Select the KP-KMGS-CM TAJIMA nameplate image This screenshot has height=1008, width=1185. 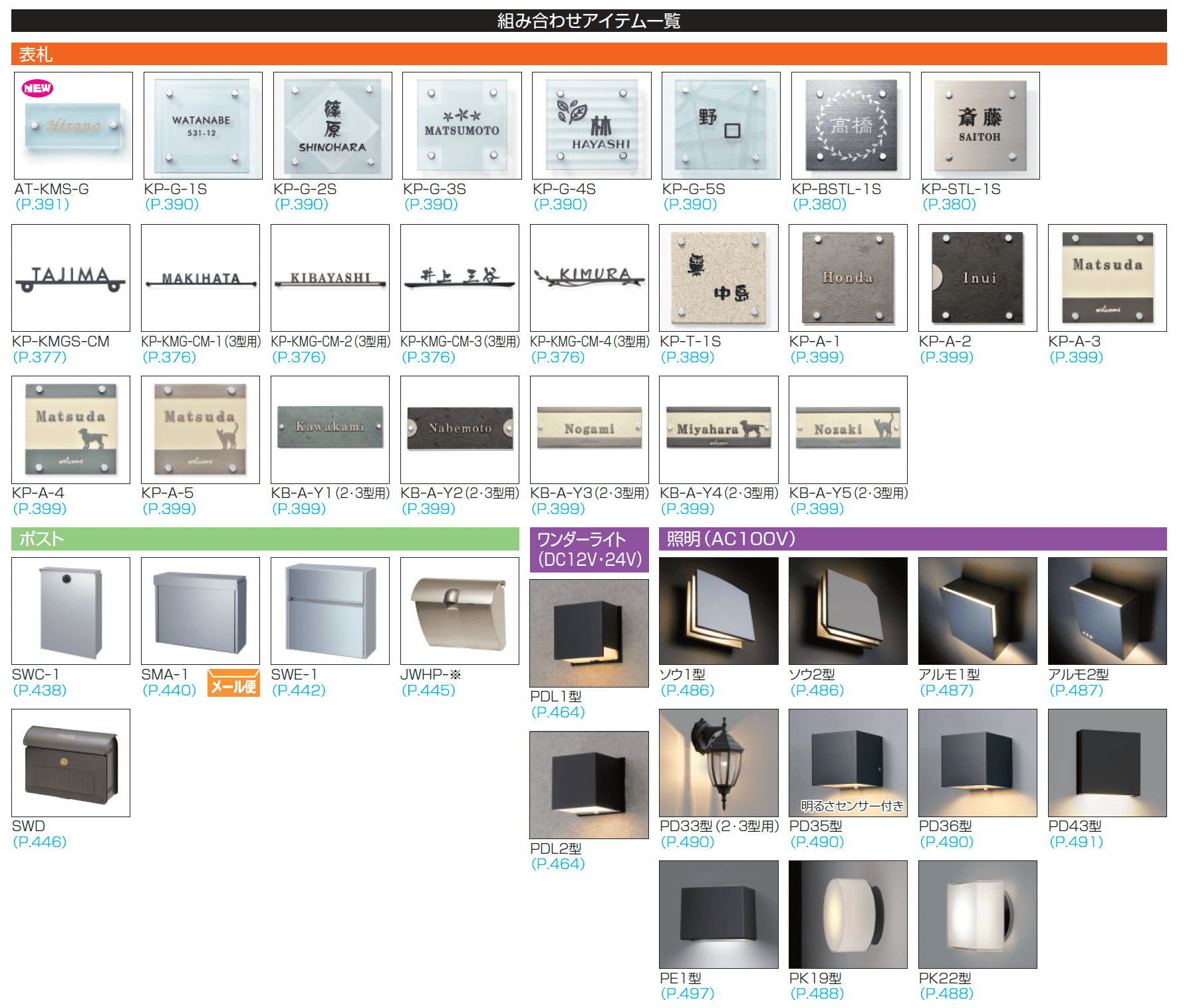coord(70,278)
